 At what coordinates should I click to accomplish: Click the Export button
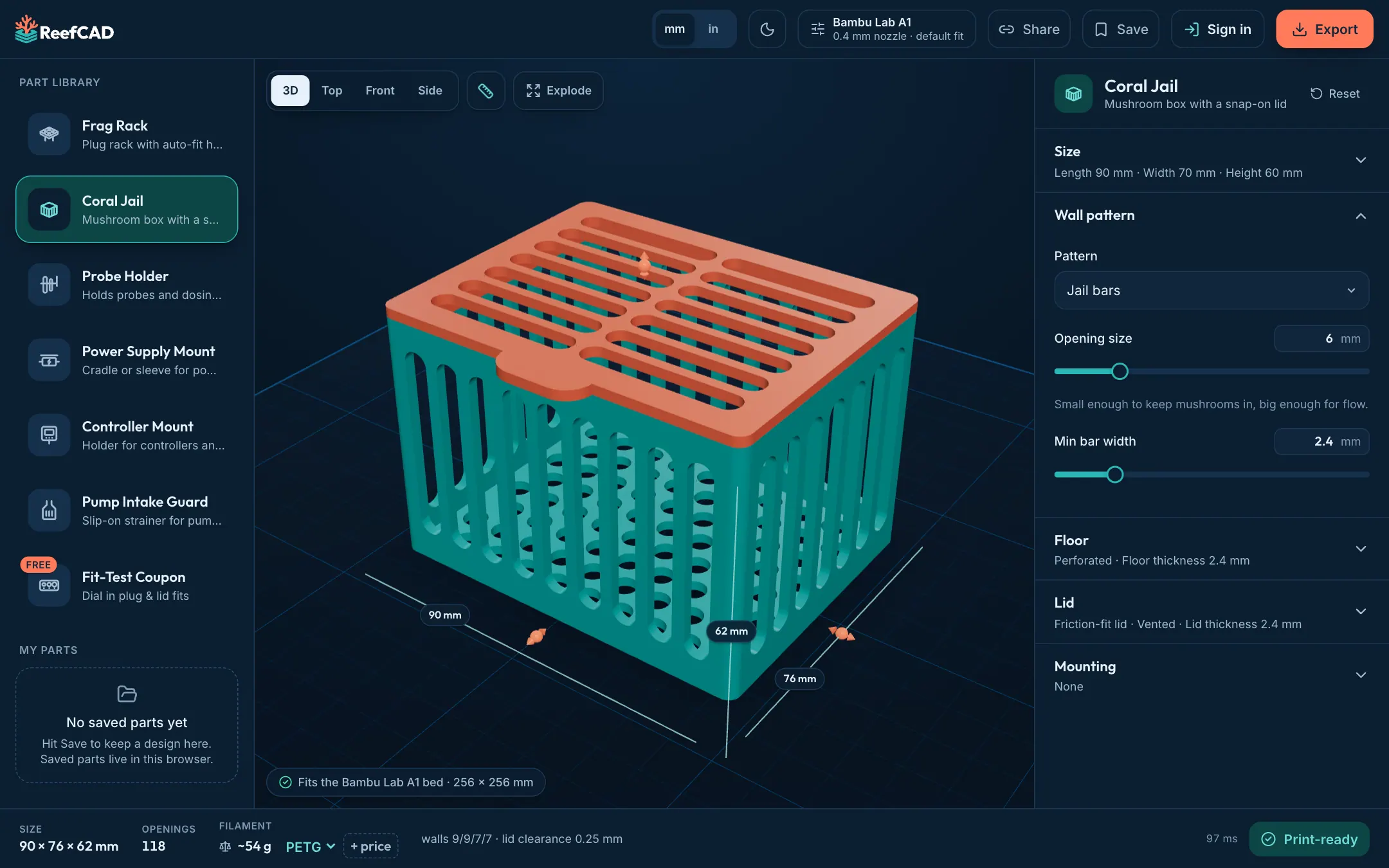point(1325,29)
